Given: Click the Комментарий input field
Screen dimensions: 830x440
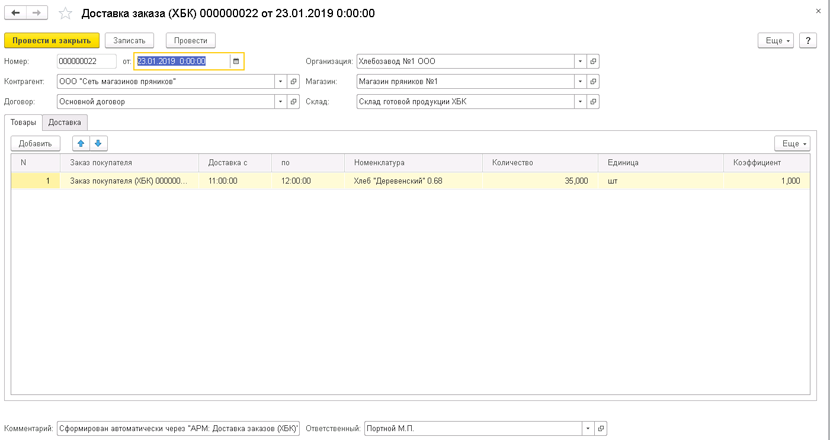Looking at the screenshot, I should click(x=178, y=428).
